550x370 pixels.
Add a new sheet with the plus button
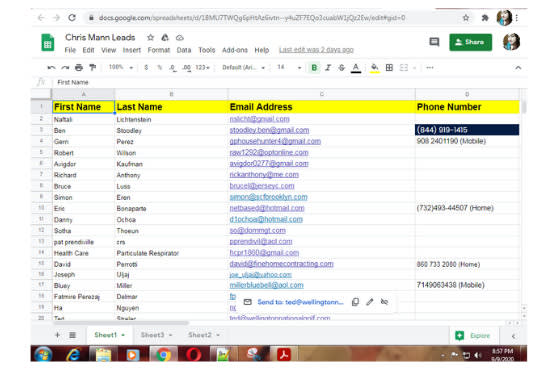pyautogui.click(x=57, y=335)
